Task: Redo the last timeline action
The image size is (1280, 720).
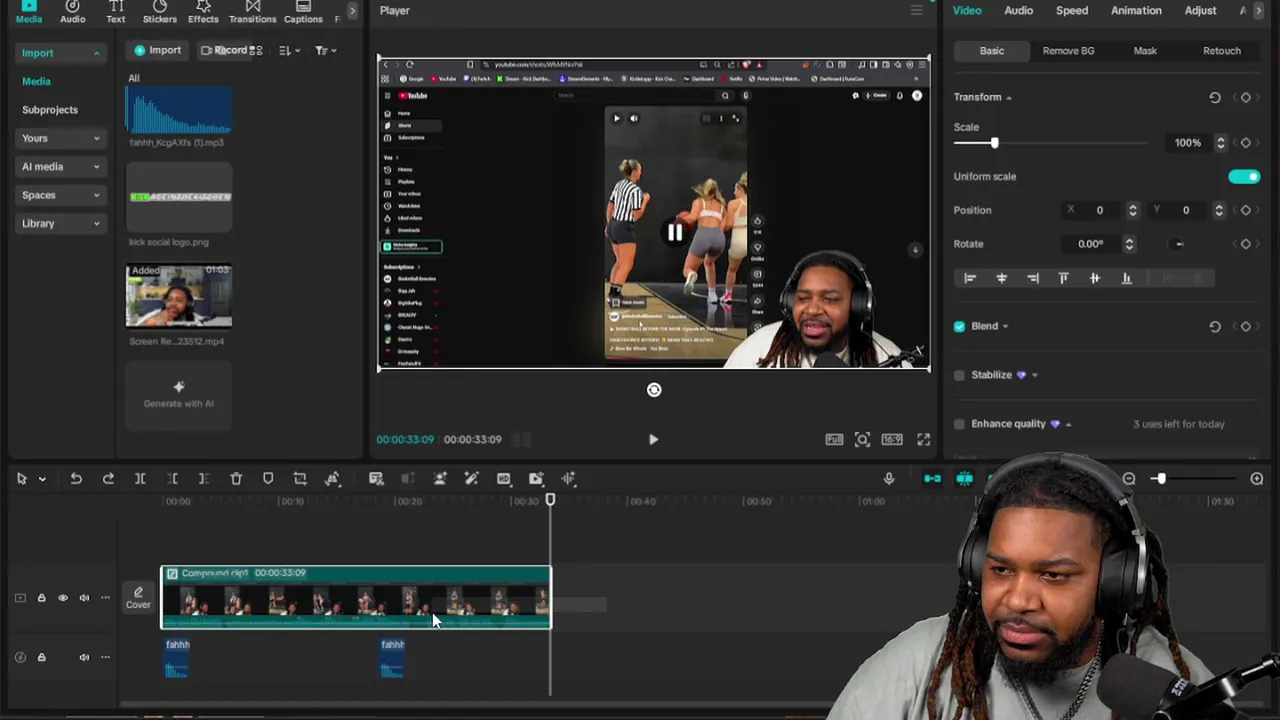Action: click(108, 479)
